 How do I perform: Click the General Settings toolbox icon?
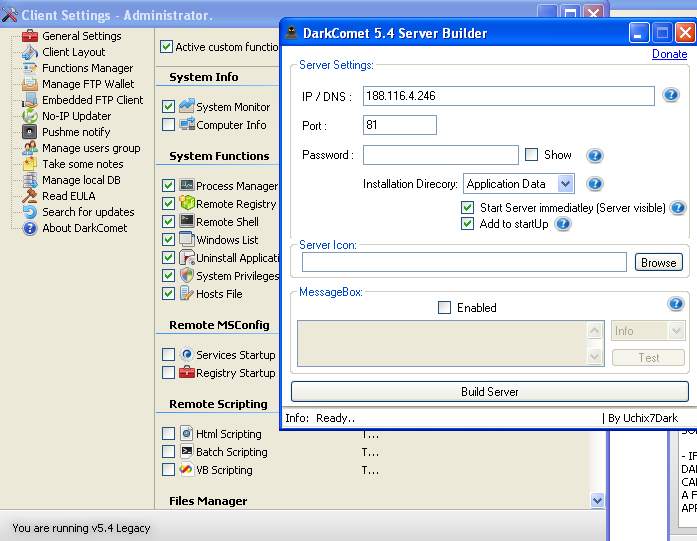(30, 36)
